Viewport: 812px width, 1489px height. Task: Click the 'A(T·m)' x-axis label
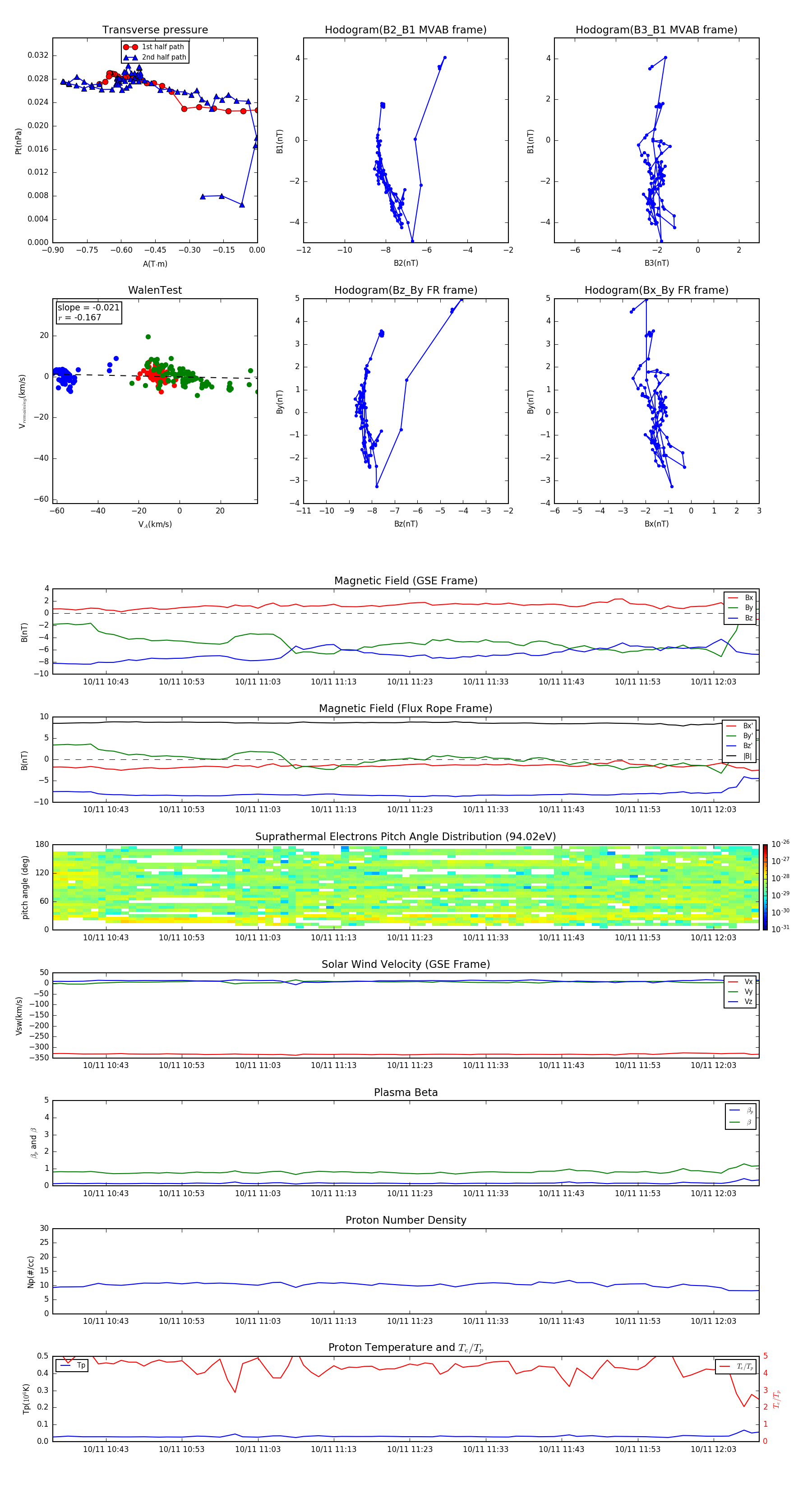click(155, 264)
